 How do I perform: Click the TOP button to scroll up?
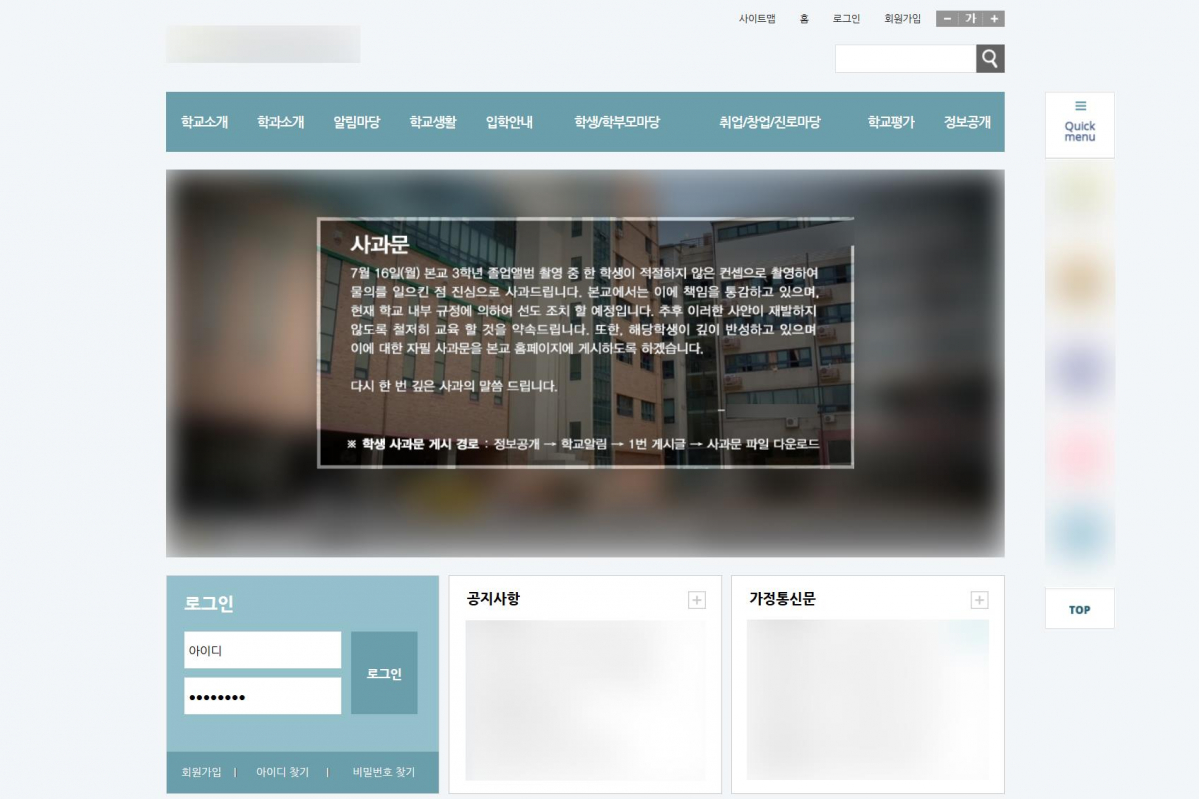click(x=1079, y=608)
